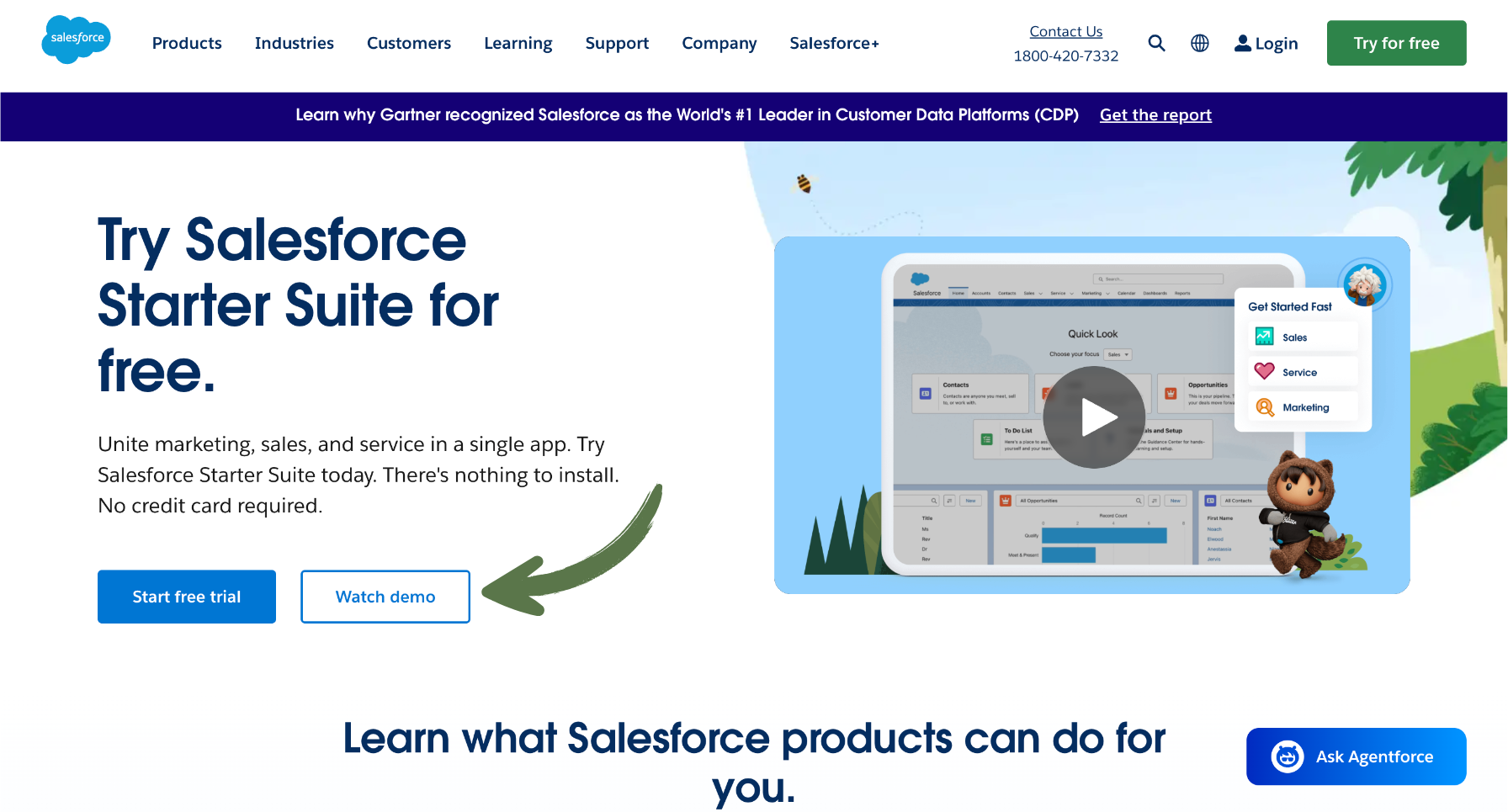Click the Login person icon
Image resolution: width=1508 pixels, height=812 pixels.
[x=1242, y=43]
